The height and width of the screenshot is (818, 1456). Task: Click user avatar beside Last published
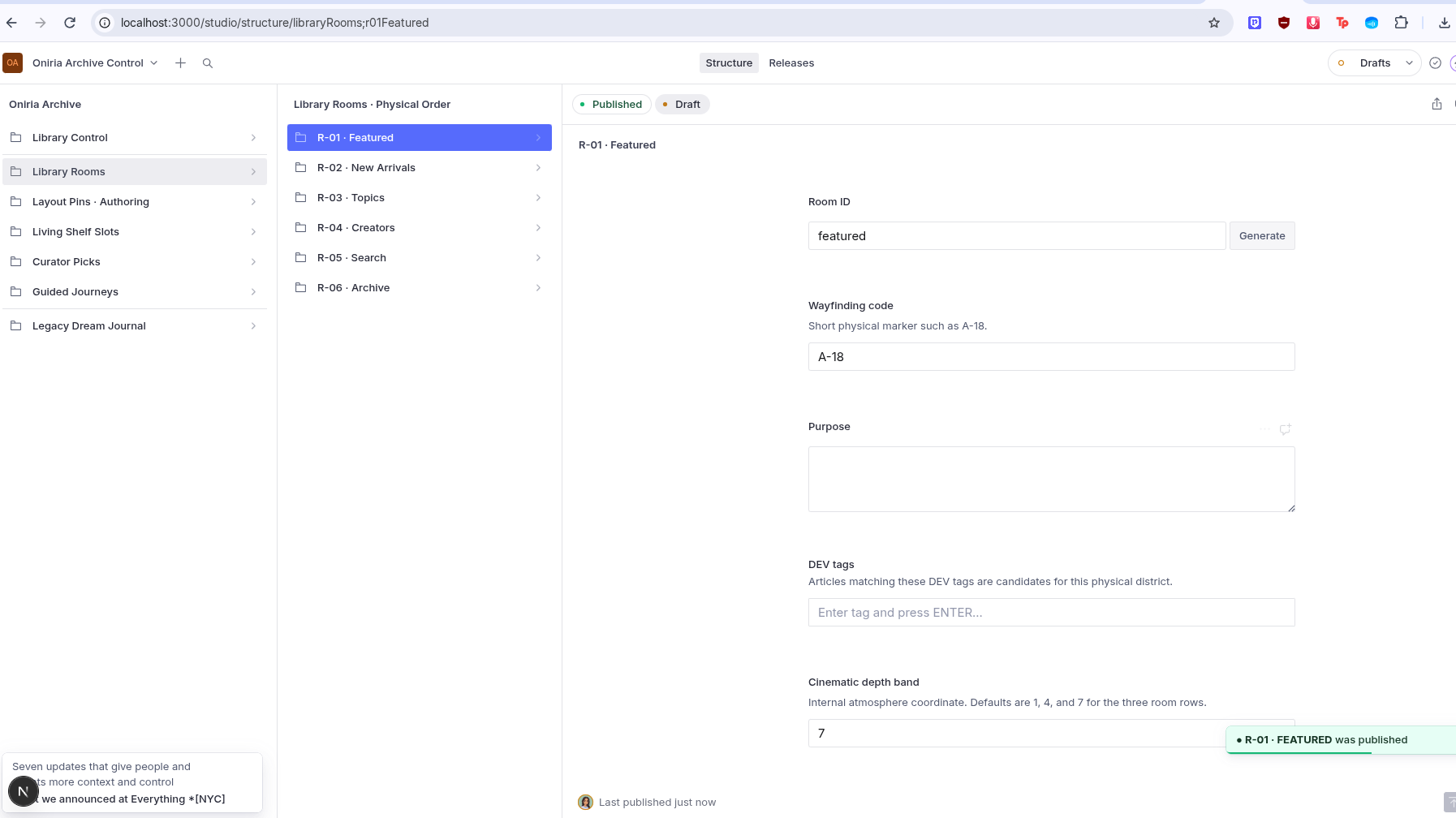pos(585,802)
